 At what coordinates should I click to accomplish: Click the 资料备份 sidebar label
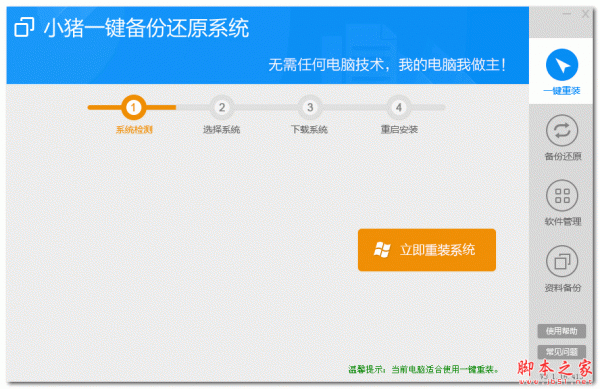(x=563, y=288)
